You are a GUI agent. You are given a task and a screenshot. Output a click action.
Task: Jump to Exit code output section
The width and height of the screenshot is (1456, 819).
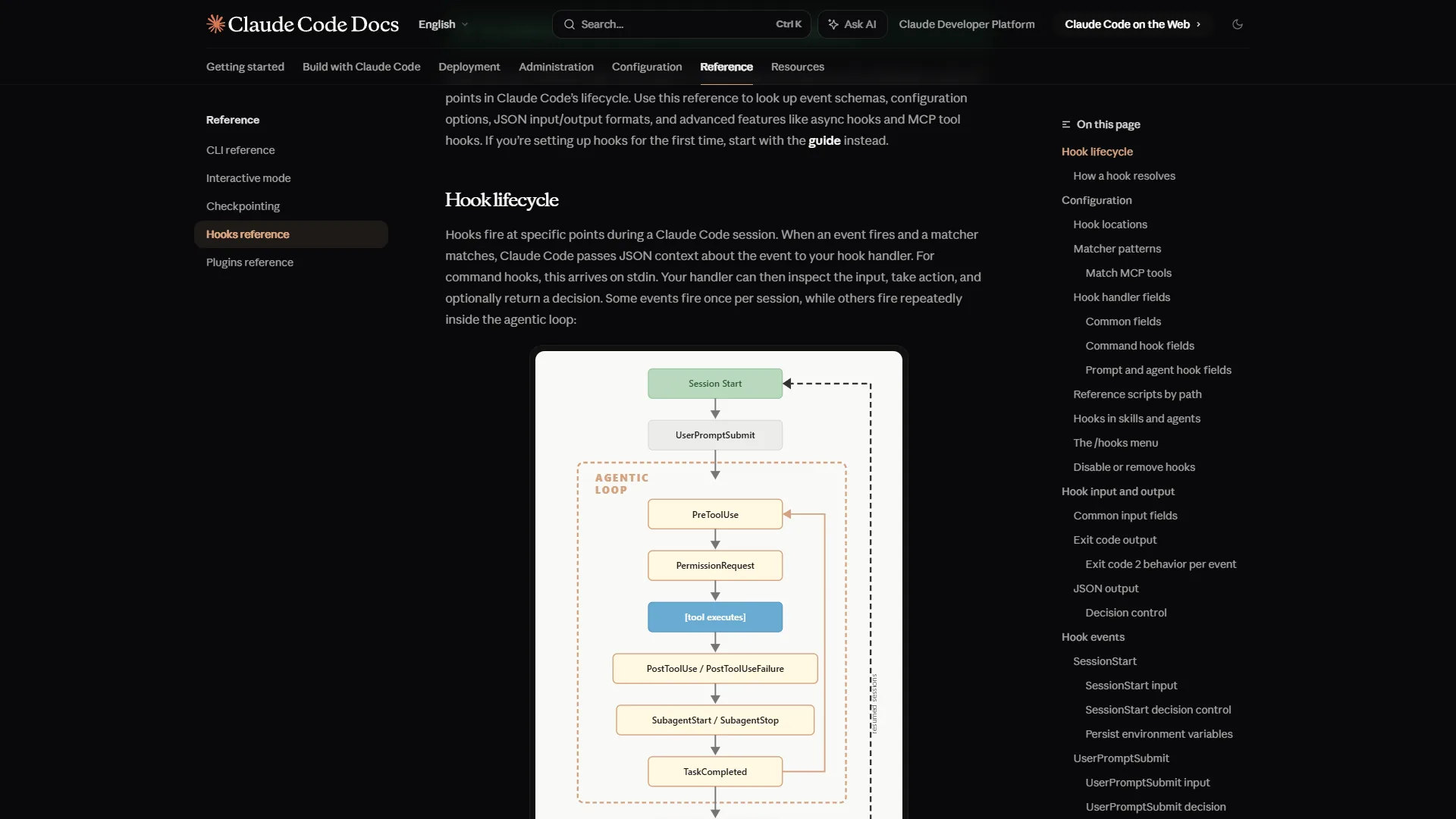click(x=1115, y=540)
